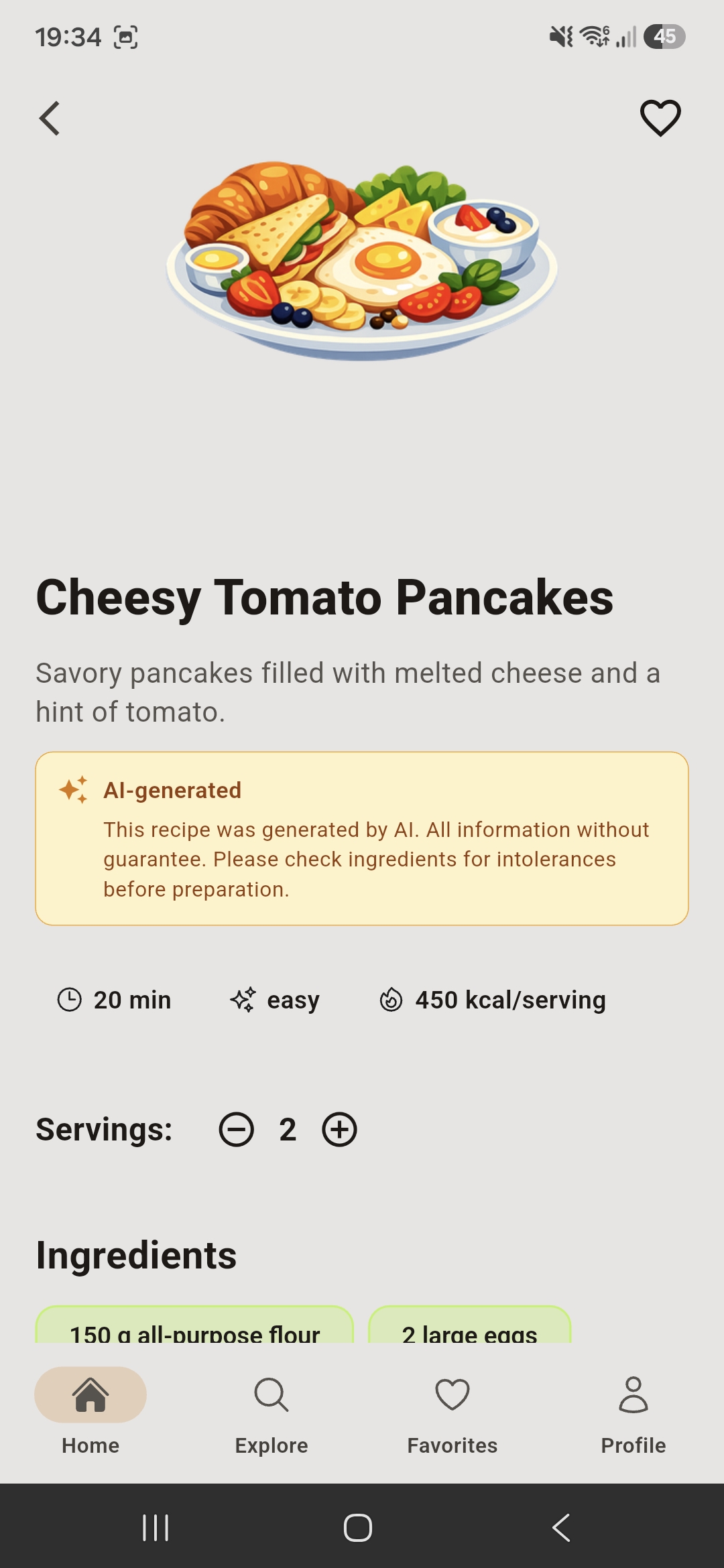Viewport: 724px width, 1568px height.
Task: Select the 150 g all-purpose flour chip
Action: 194,1325
